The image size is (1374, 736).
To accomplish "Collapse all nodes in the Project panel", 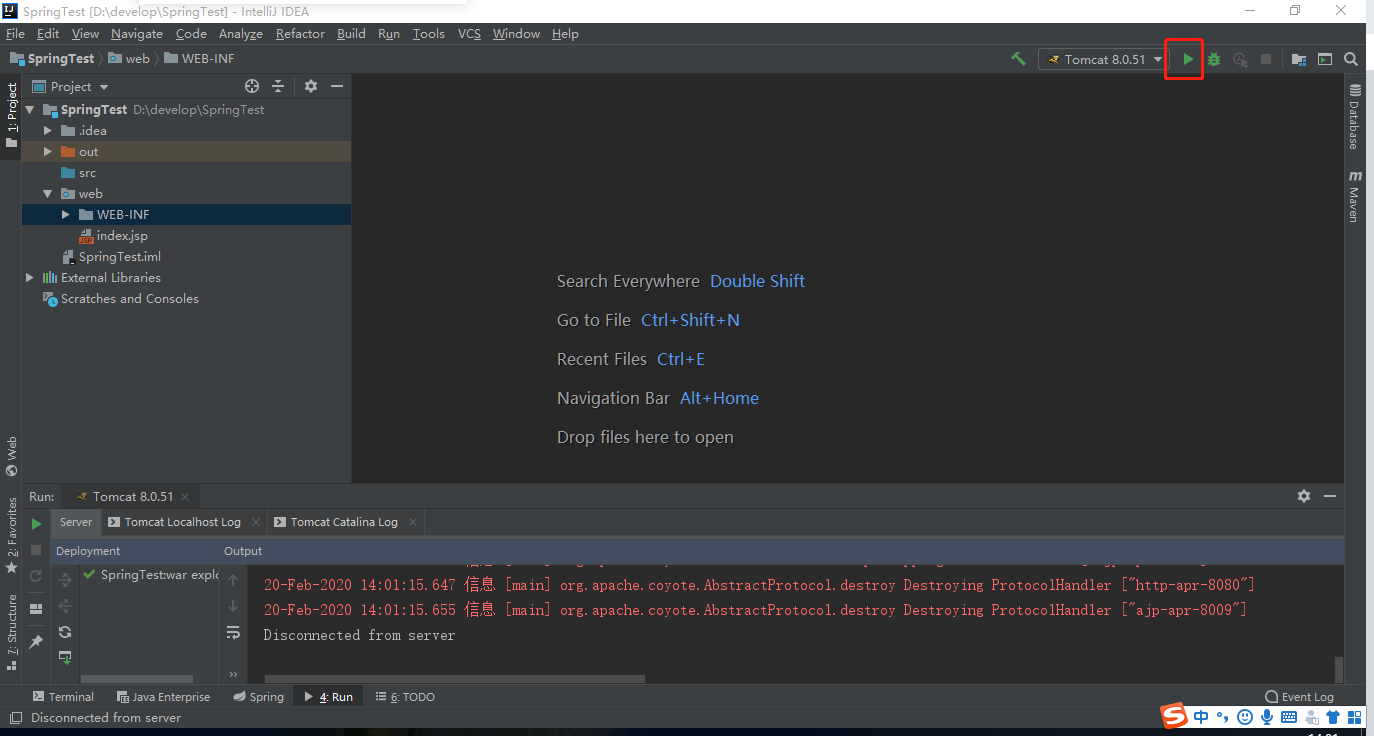I will 278,86.
